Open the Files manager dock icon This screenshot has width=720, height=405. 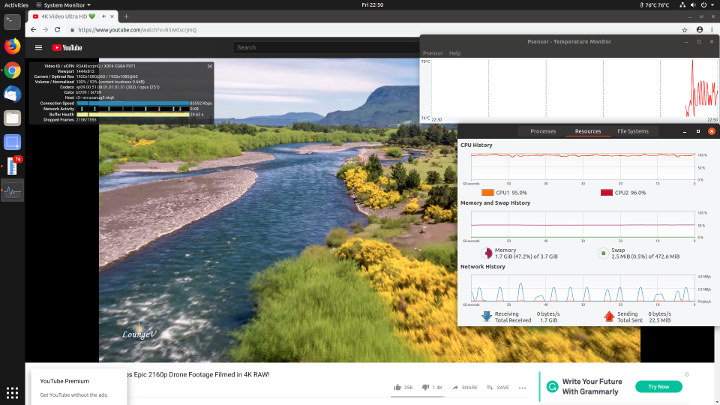pos(12,118)
